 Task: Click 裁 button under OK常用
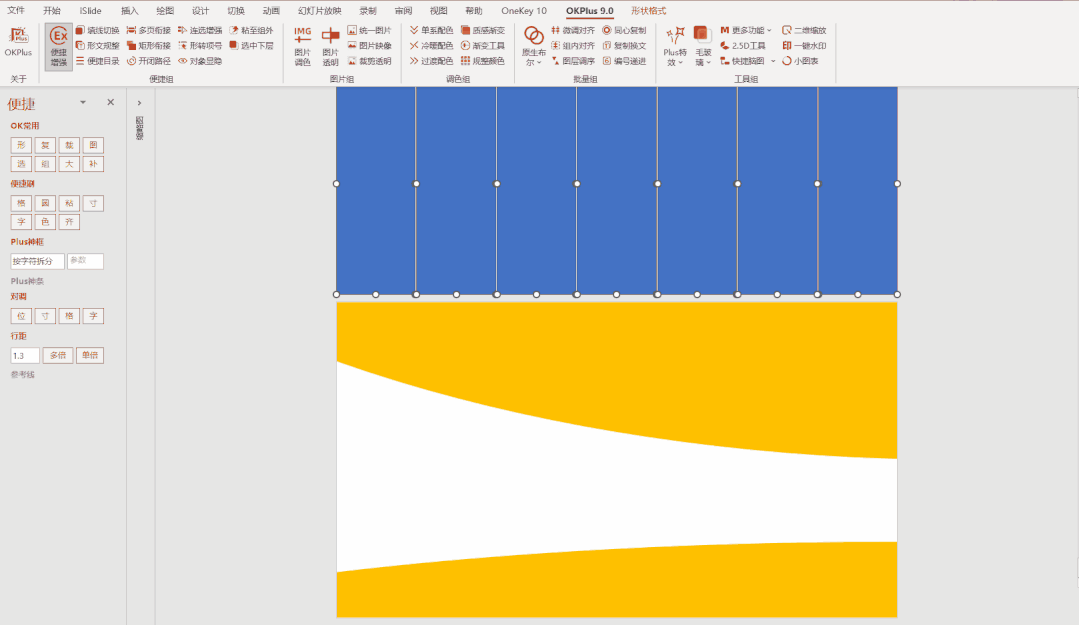click(70, 145)
